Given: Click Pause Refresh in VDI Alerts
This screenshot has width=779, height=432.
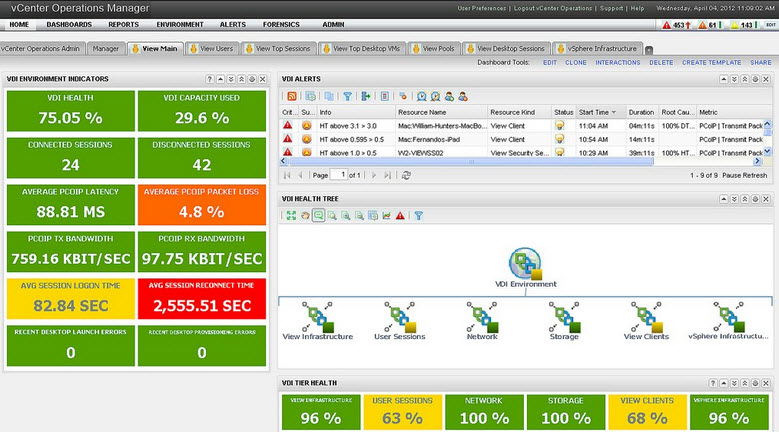Looking at the screenshot, I should pos(745,175).
